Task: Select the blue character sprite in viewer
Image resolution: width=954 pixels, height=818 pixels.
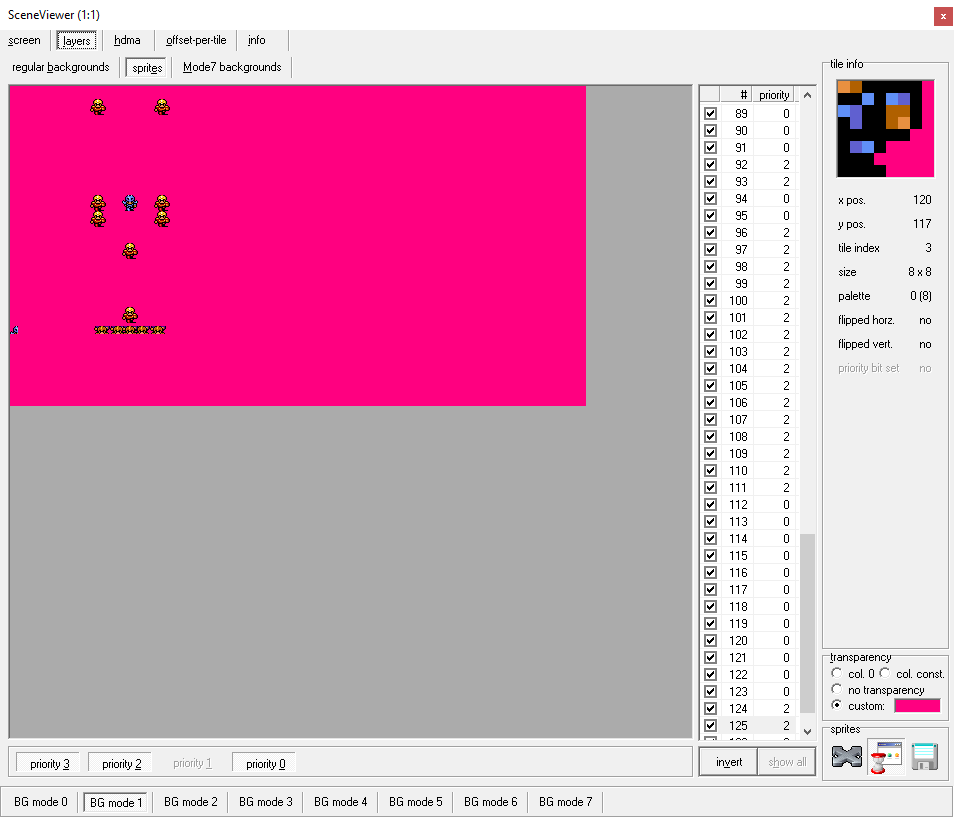Action: click(129, 203)
